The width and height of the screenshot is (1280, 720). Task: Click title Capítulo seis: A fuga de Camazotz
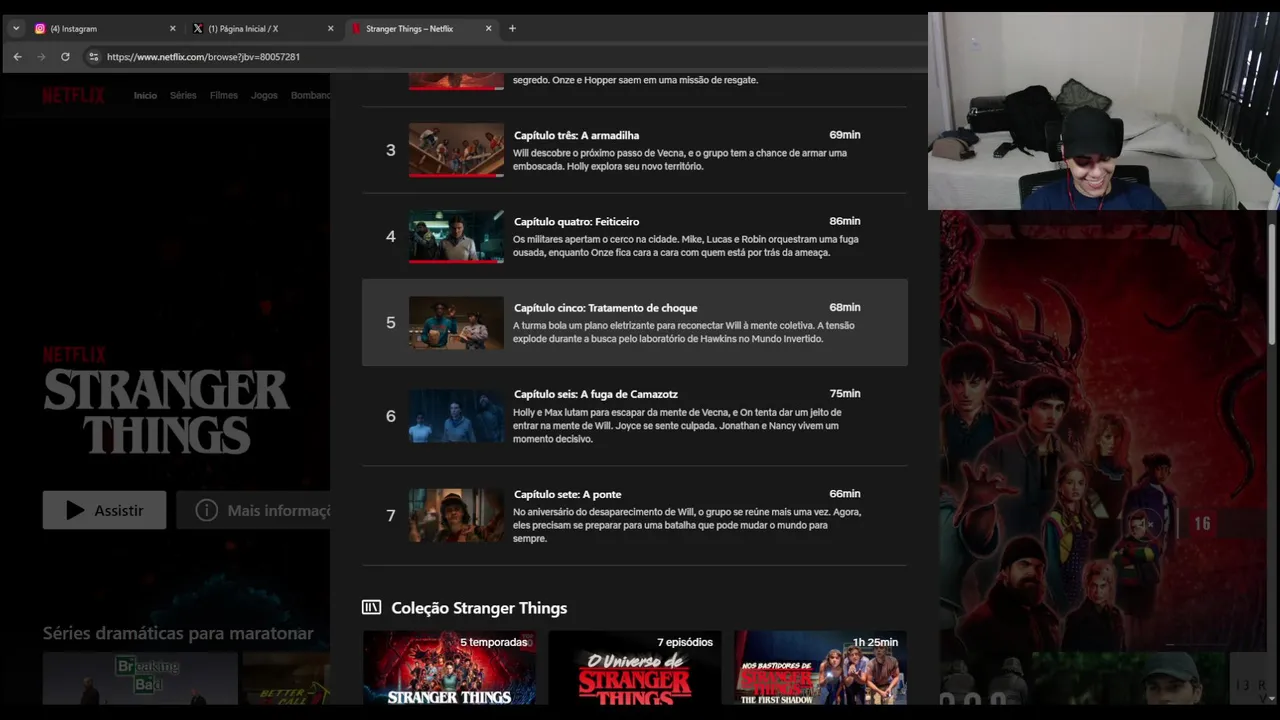596,394
